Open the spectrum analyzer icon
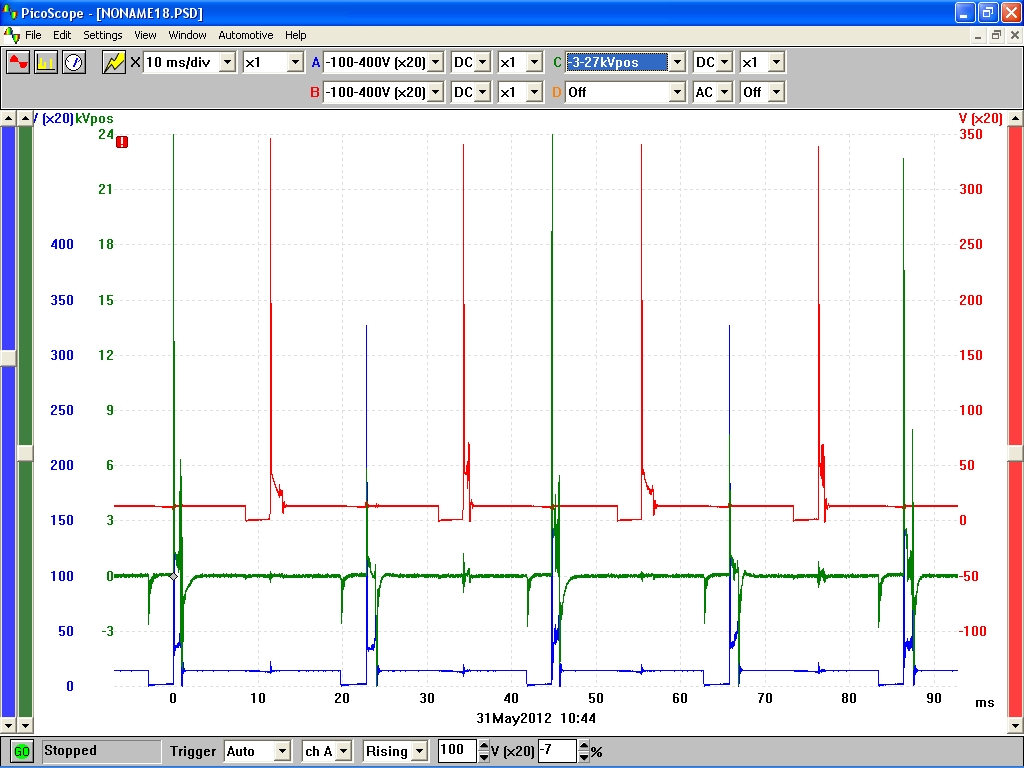 46,62
